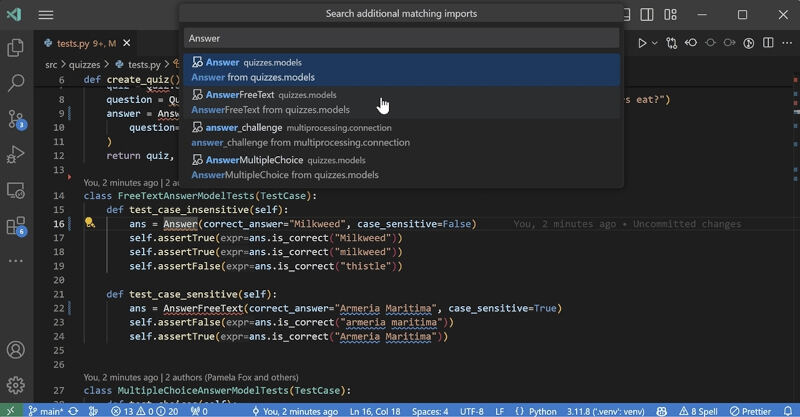Open changes compare icon in editor toolbar
Screen dimensions: 800x417
671,43
